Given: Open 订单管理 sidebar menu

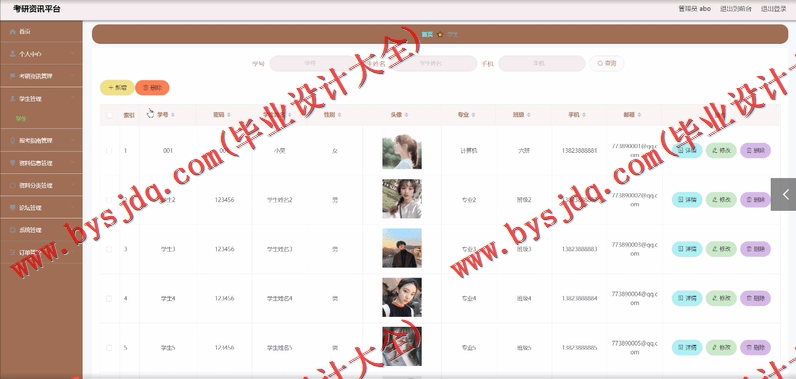Looking at the screenshot, I should (x=41, y=252).
